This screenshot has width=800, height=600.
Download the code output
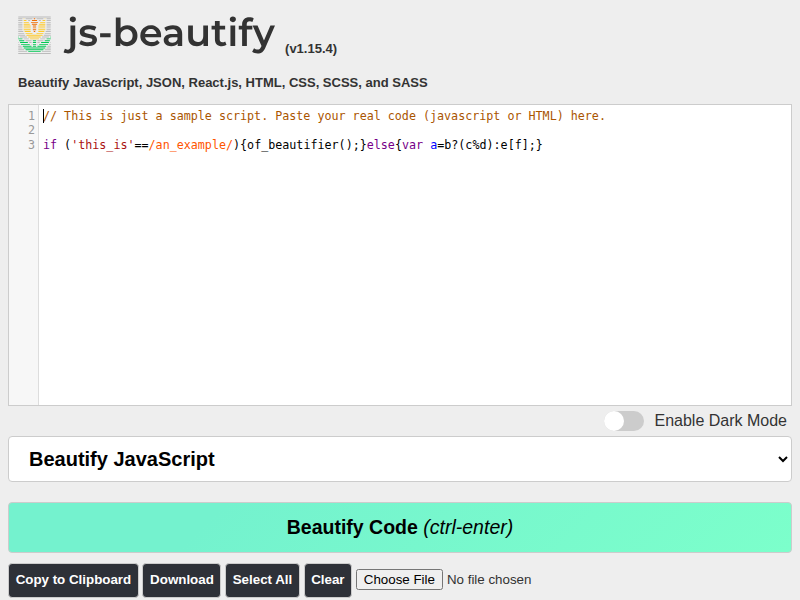click(x=182, y=580)
